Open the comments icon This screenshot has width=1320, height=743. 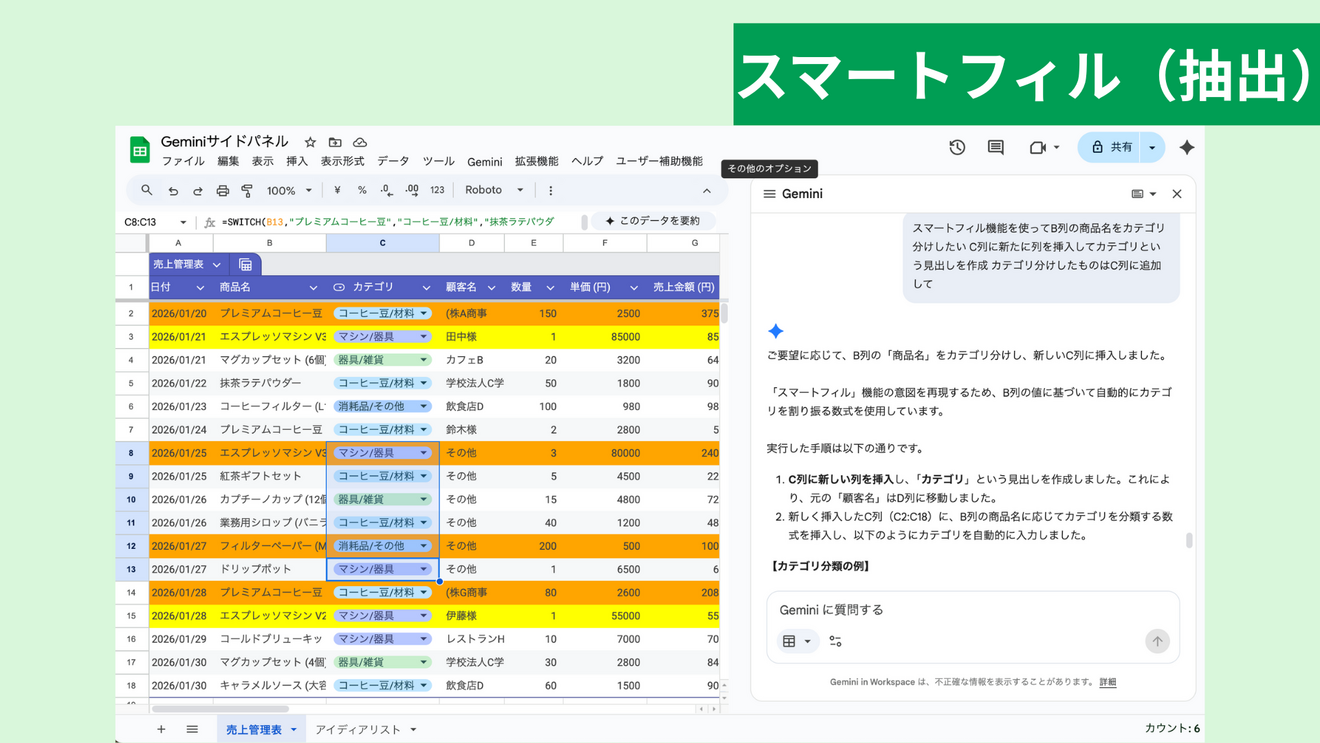pos(995,147)
